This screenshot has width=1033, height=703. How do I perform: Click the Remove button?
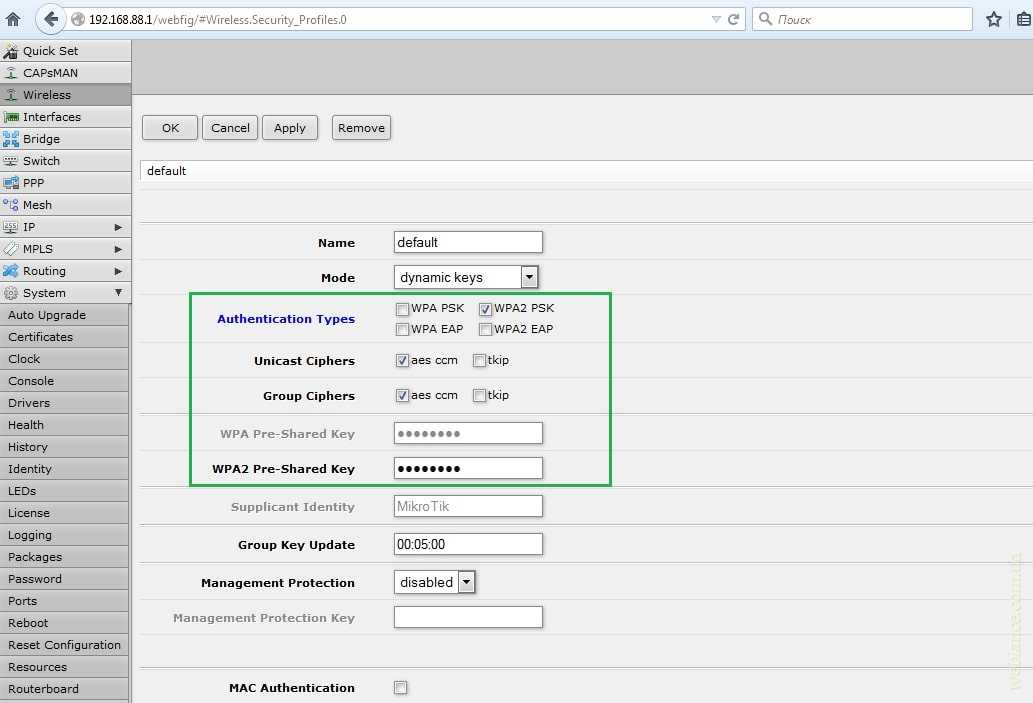click(x=361, y=128)
